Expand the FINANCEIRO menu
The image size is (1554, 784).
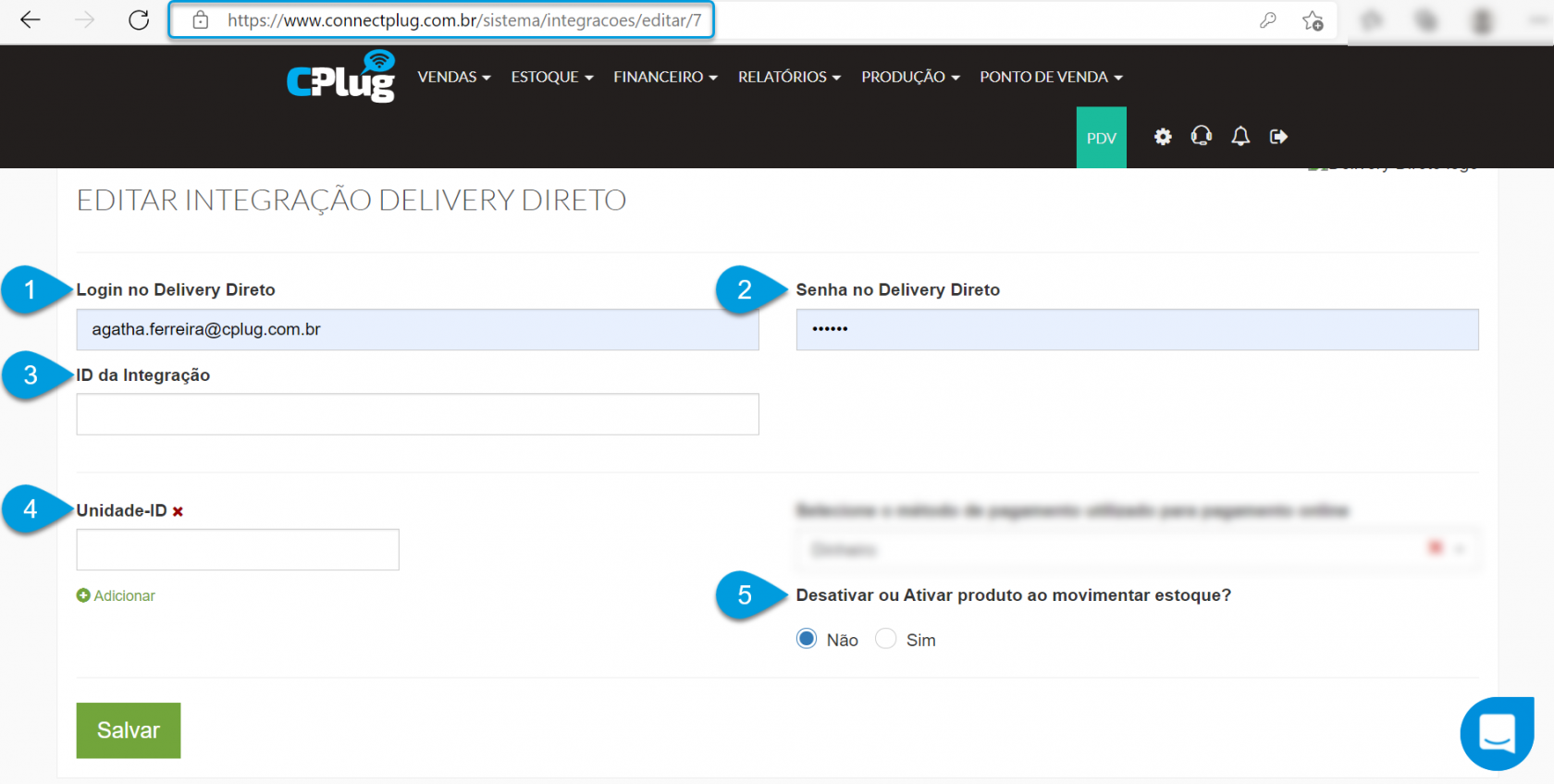666,77
